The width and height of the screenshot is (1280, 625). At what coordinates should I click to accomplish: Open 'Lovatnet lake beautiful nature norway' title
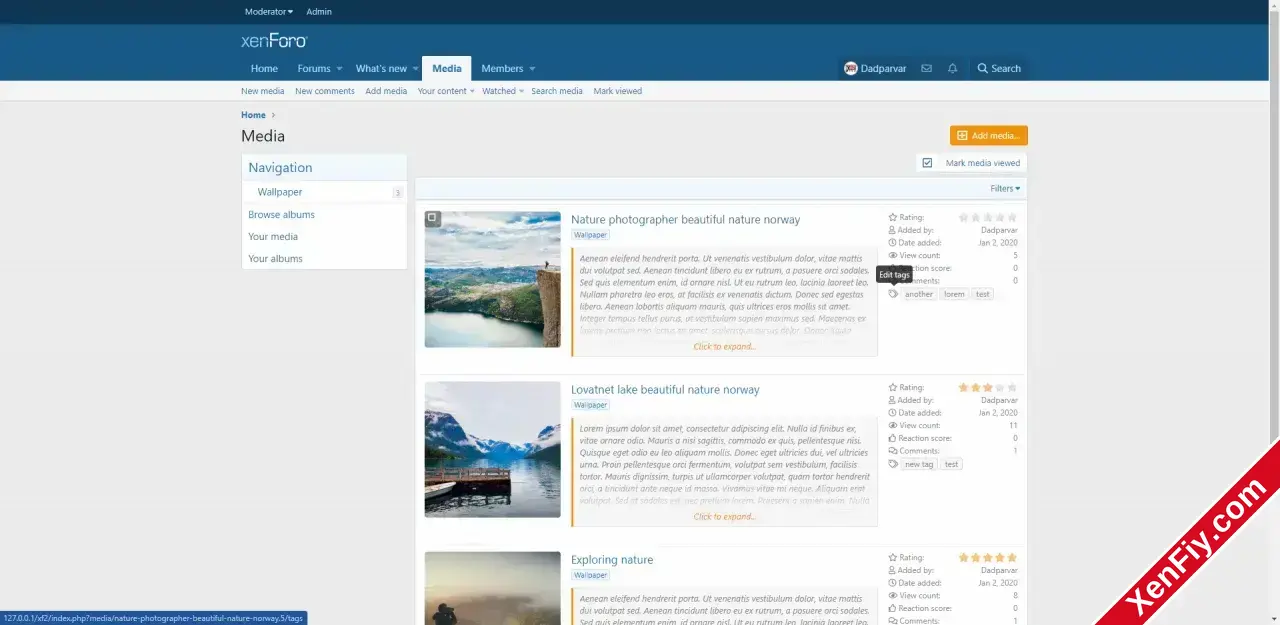click(x=665, y=390)
